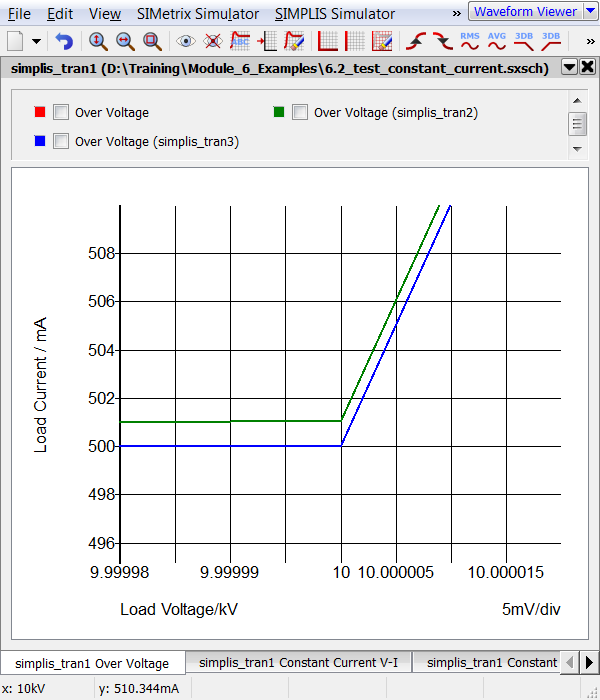
Task: Click the new document page icon
Action: coord(15,41)
